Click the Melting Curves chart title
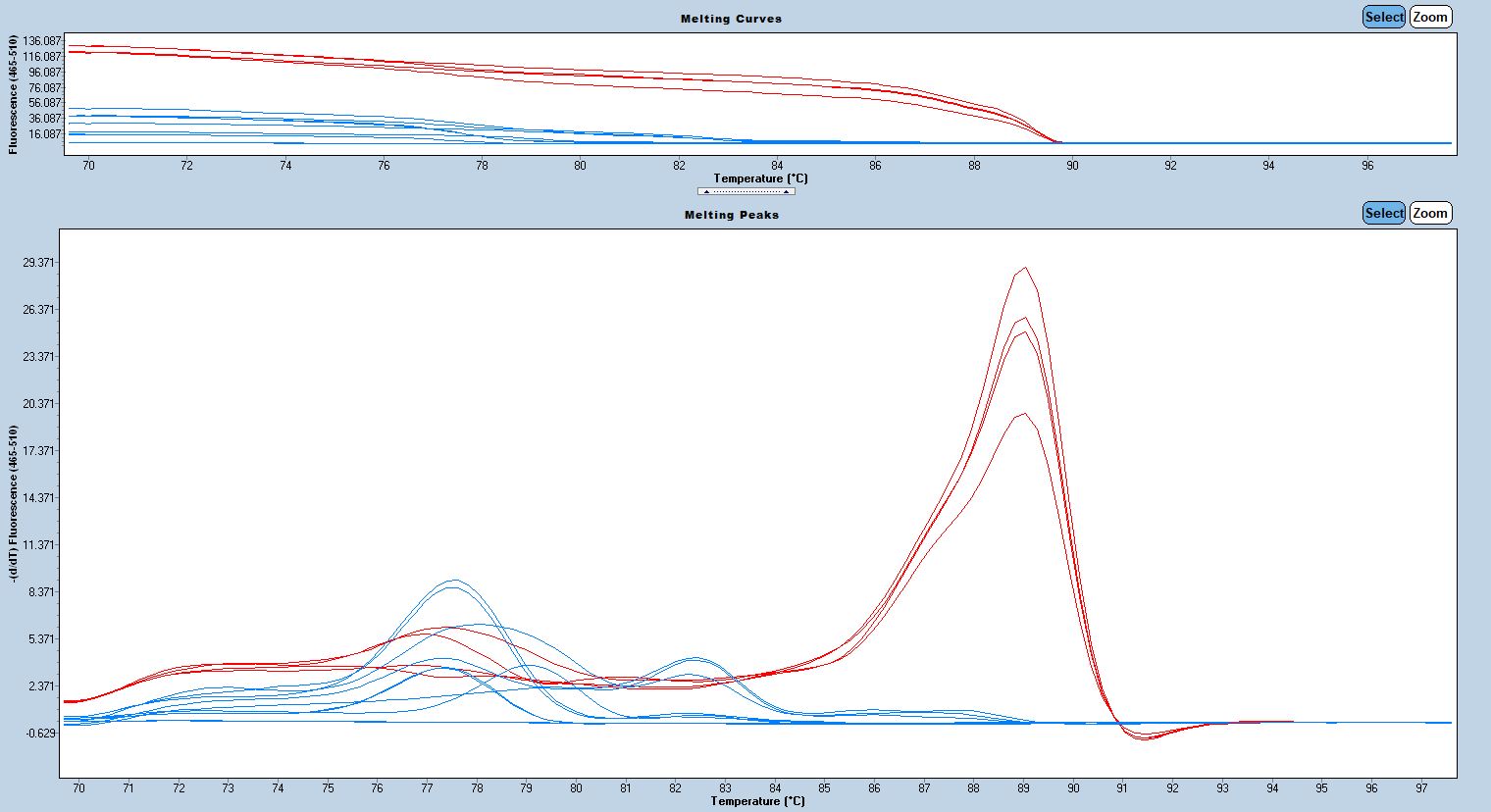The width and height of the screenshot is (1491, 812). pos(731,19)
